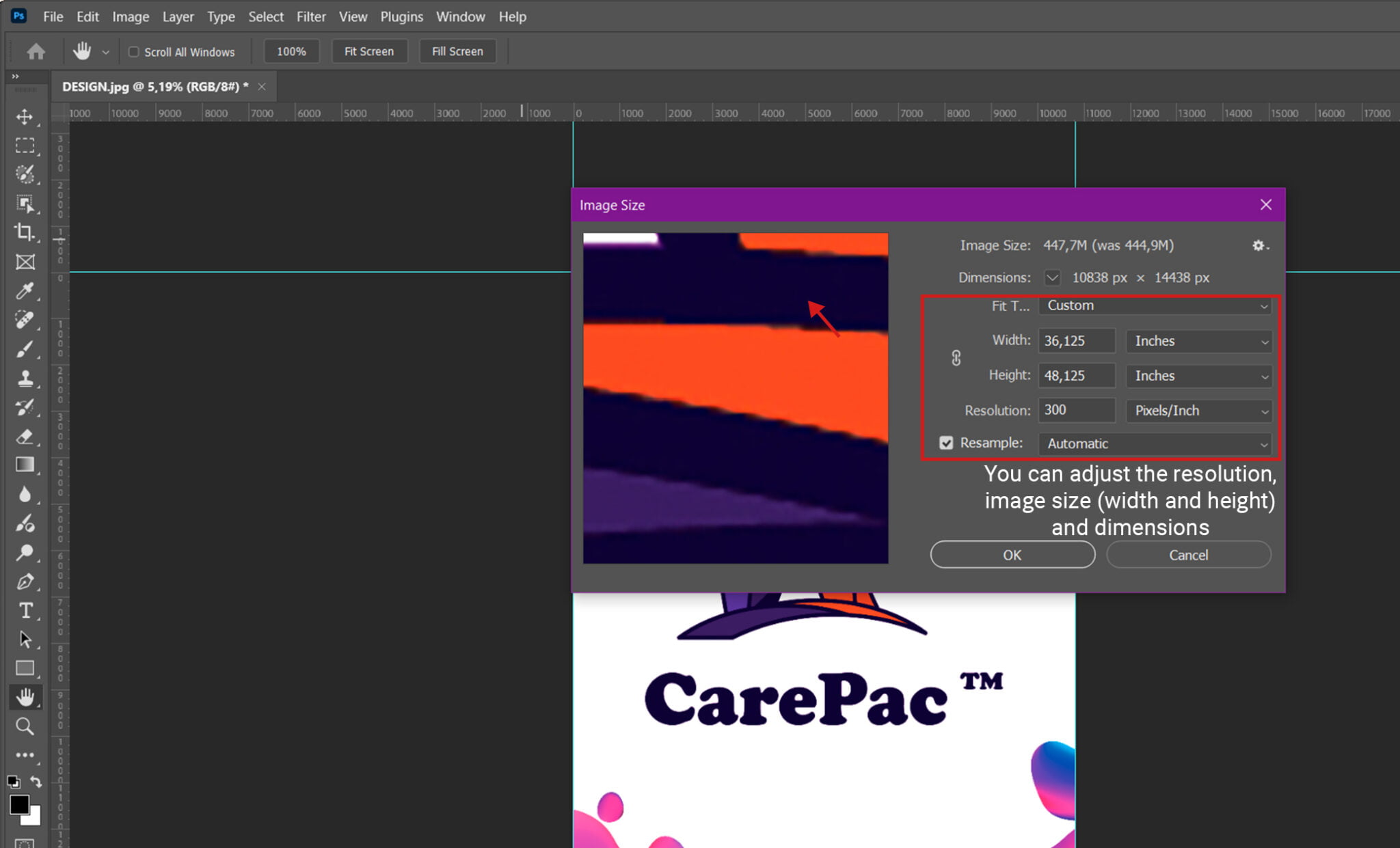Screen dimensions: 1400x848
Task: Confirm changes with the OK button
Action: coord(1012,554)
